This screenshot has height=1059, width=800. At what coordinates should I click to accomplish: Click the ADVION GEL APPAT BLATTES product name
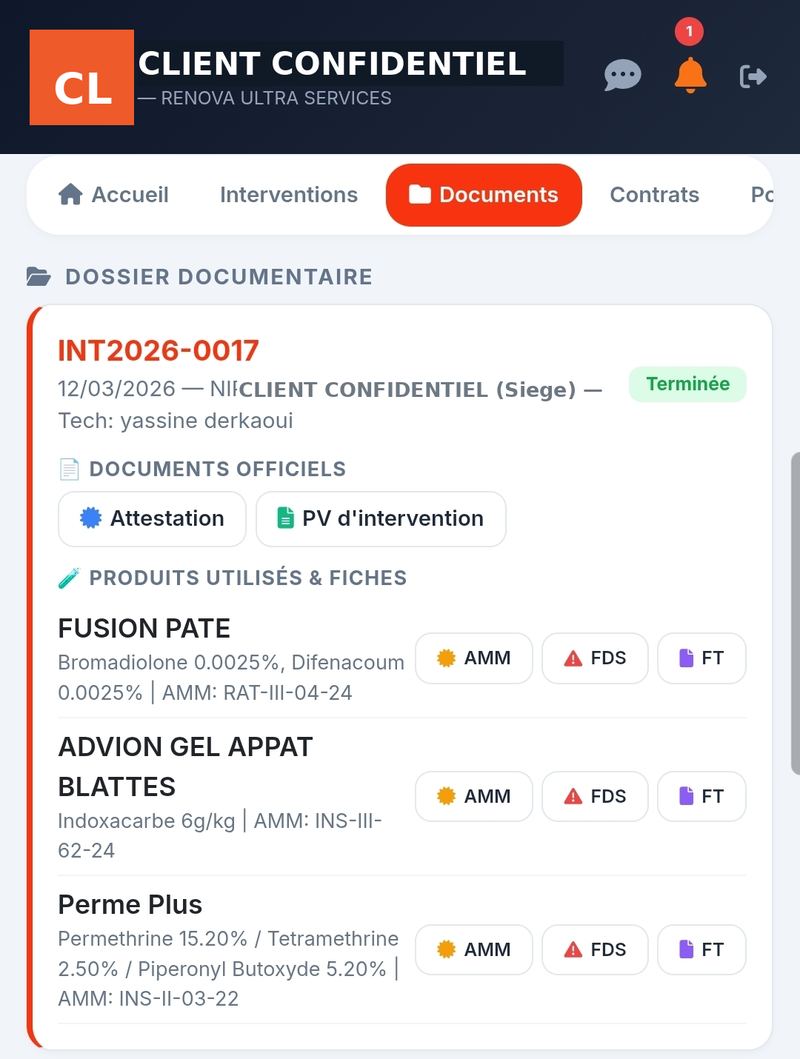tap(185, 767)
